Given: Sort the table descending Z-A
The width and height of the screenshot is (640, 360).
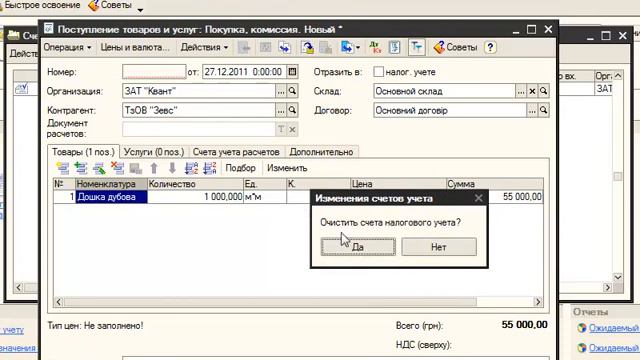Looking at the screenshot, I should pos(210,168).
